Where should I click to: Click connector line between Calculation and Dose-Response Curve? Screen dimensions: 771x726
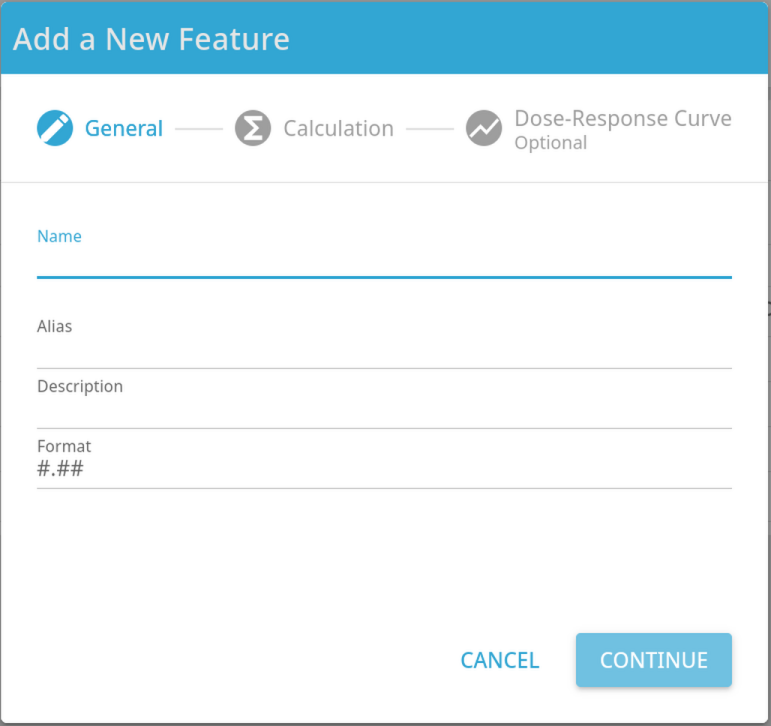pyautogui.click(x=430, y=129)
